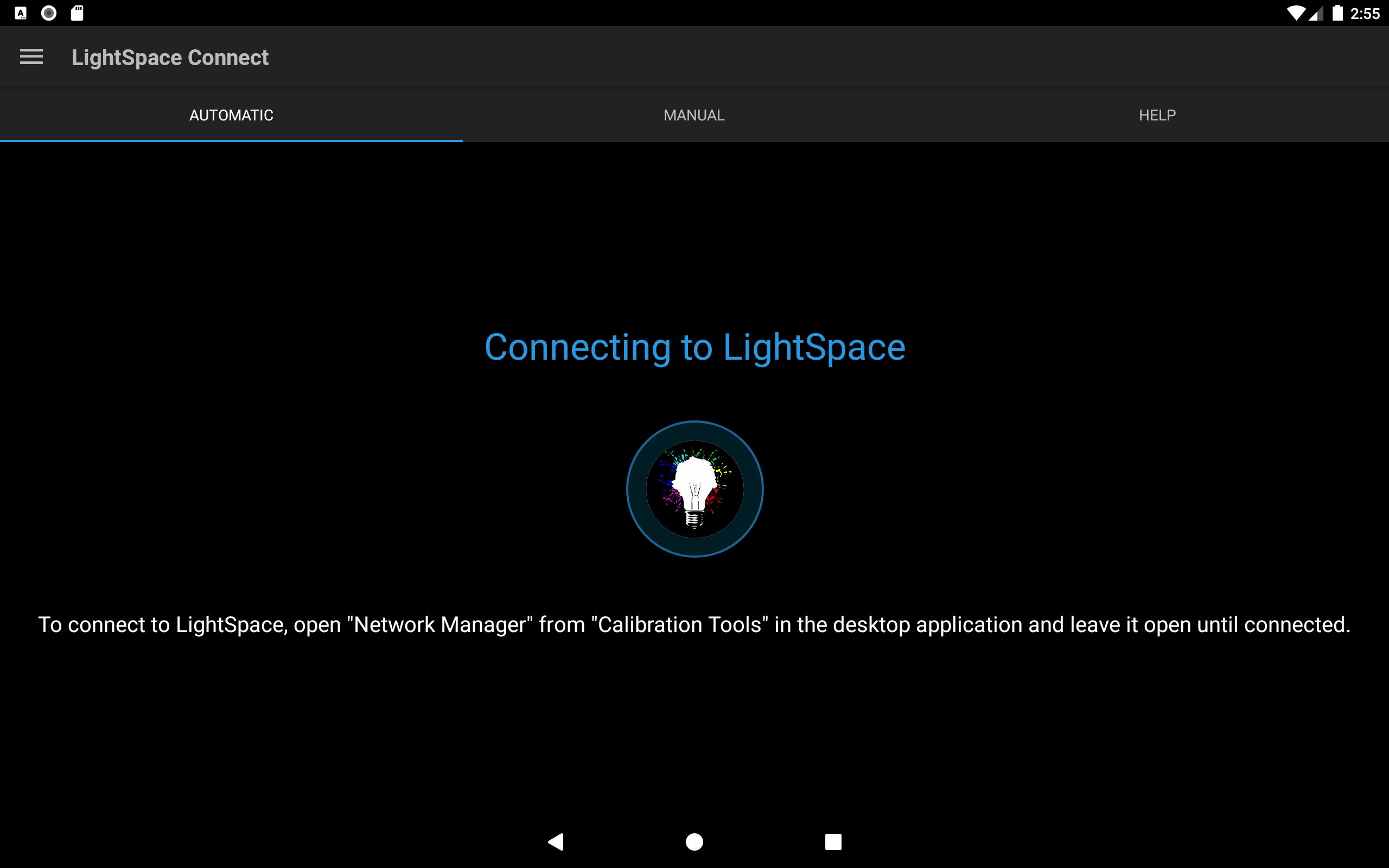
Task: Tap the LightSpace lightbulb logo
Action: tap(694, 489)
